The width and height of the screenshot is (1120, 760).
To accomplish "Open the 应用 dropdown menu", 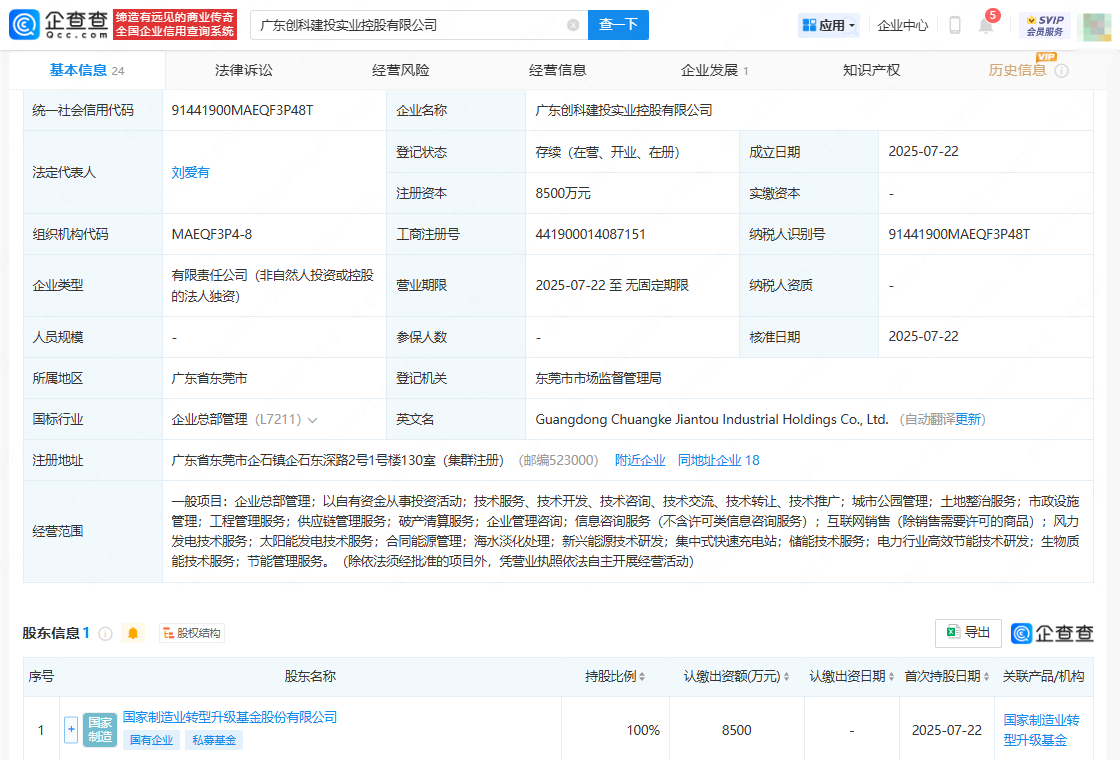I will [829, 25].
